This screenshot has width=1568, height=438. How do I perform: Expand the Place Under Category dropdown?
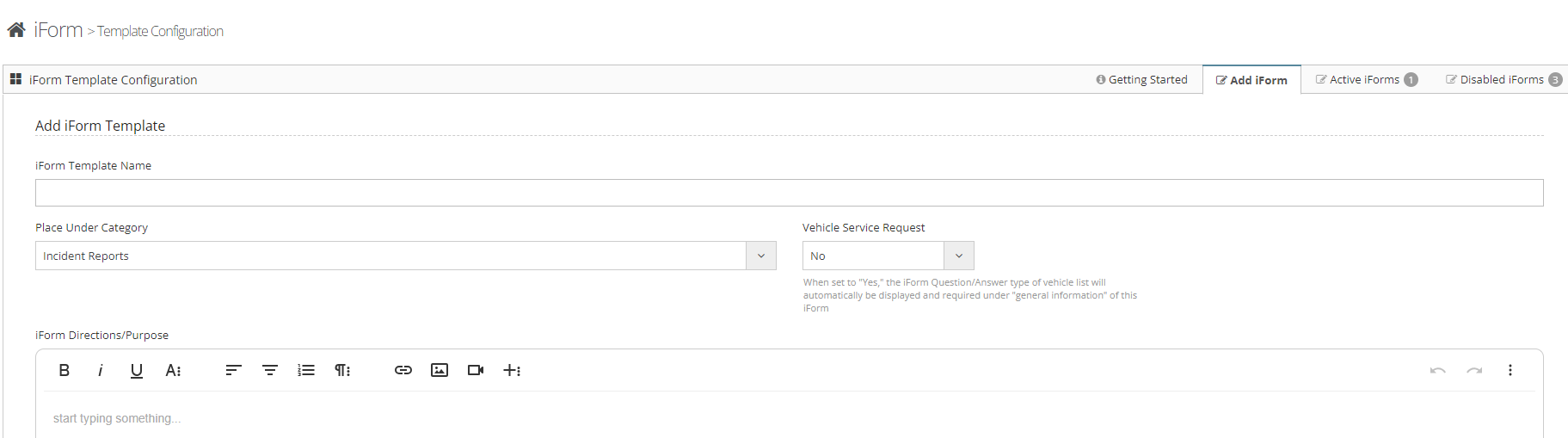(760, 256)
